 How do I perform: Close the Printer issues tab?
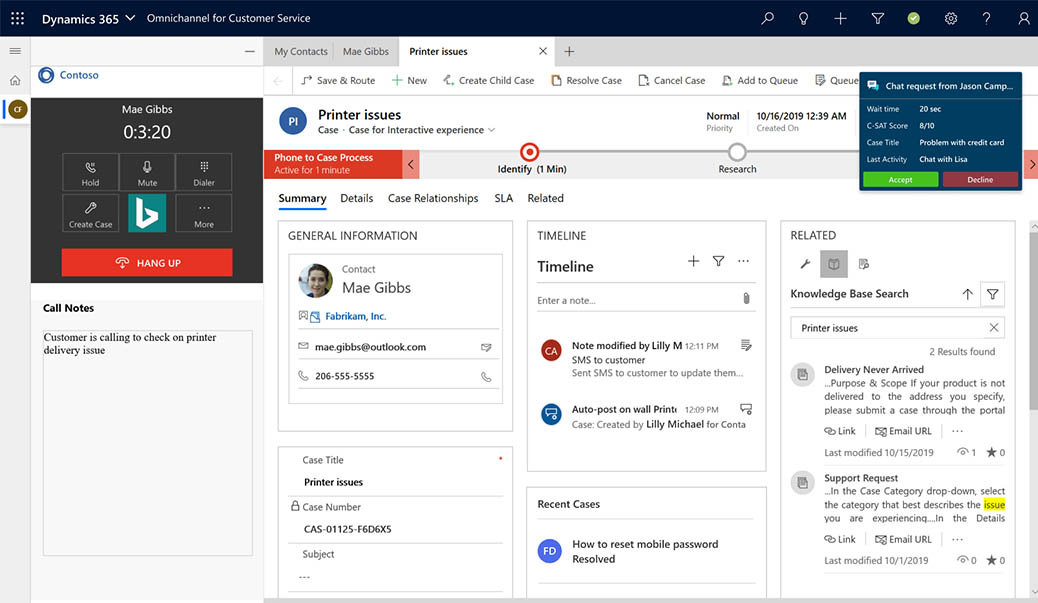[x=543, y=51]
